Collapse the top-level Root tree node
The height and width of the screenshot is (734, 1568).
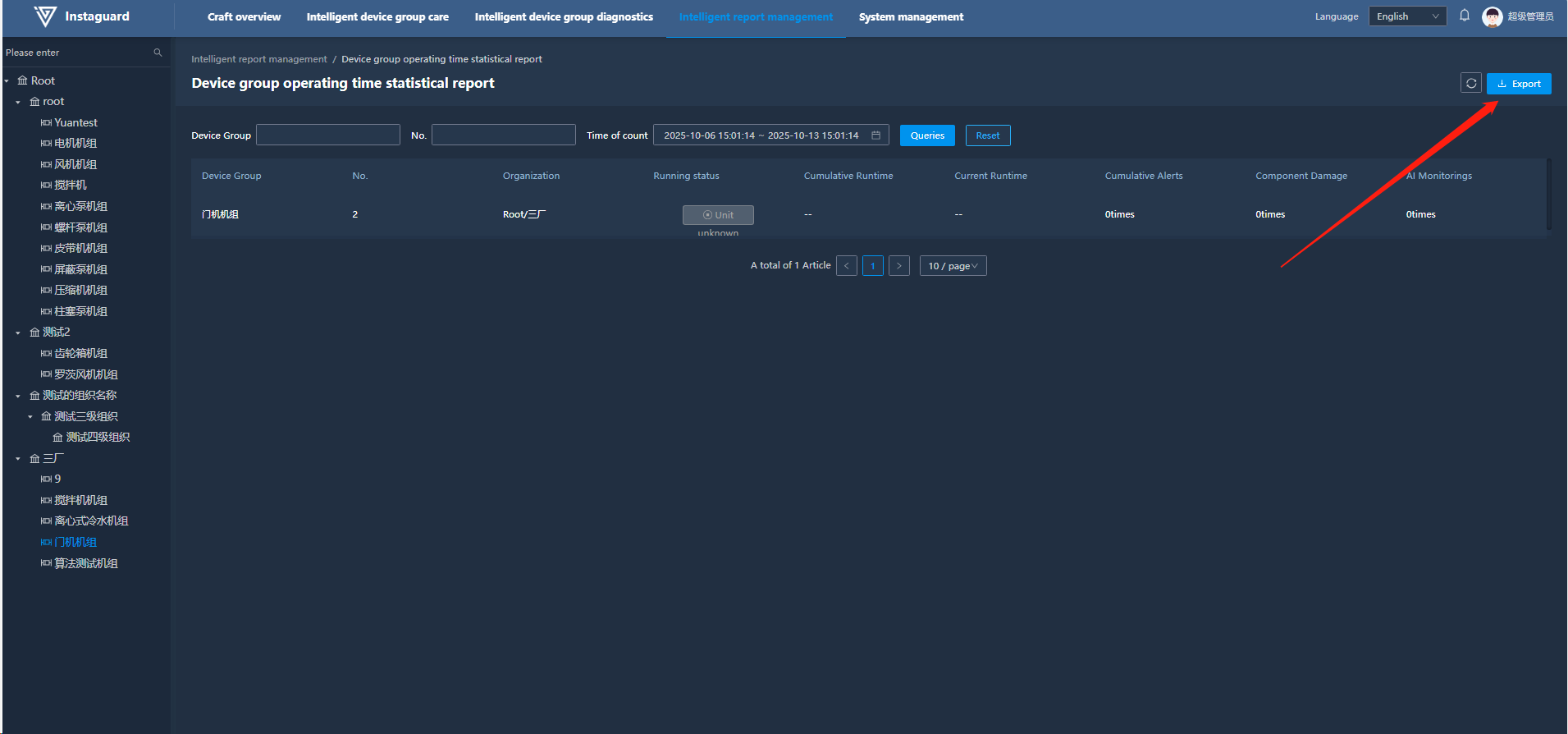tap(7, 81)
